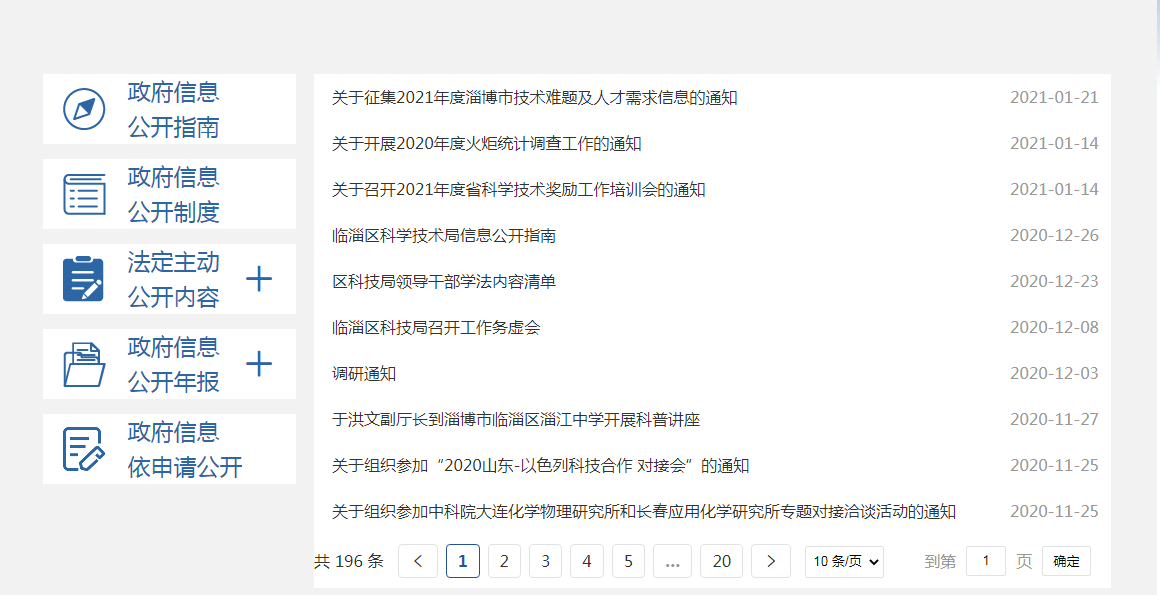Open the 10 条/页 page size dropdown

pos(845,562)
